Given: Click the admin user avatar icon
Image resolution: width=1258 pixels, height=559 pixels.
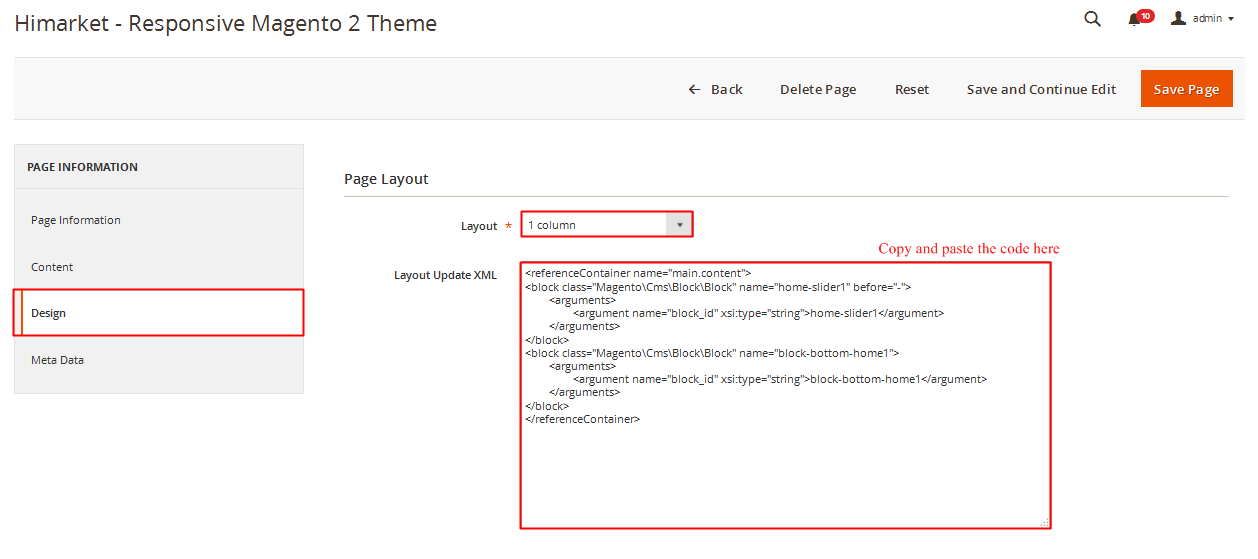Looking at the screenshot, I should (1178, 18).
